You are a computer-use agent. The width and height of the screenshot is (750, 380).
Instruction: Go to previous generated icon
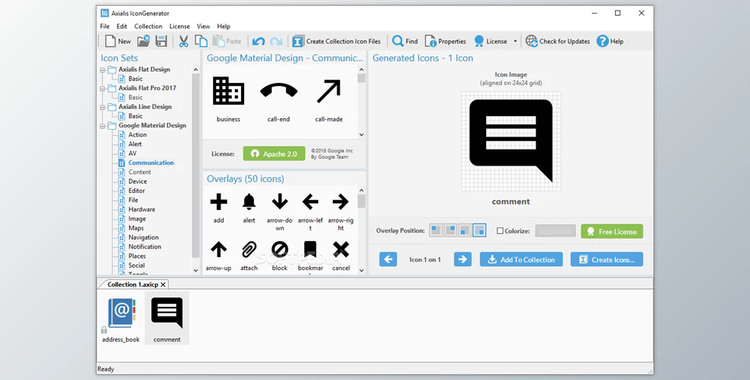click(x=388, y=259)
